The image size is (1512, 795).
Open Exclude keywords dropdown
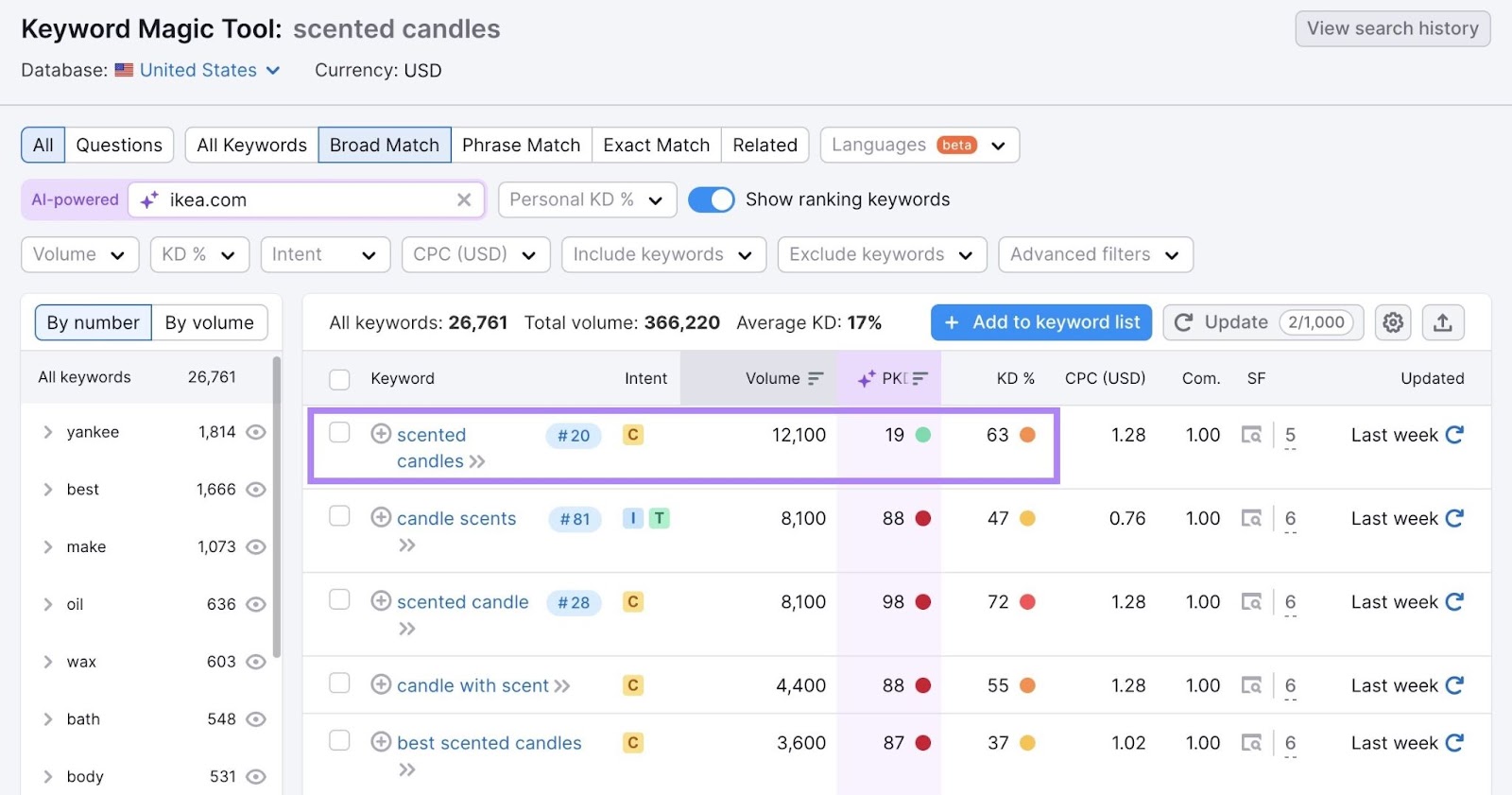pyautogui.click(x=882, y=254)
